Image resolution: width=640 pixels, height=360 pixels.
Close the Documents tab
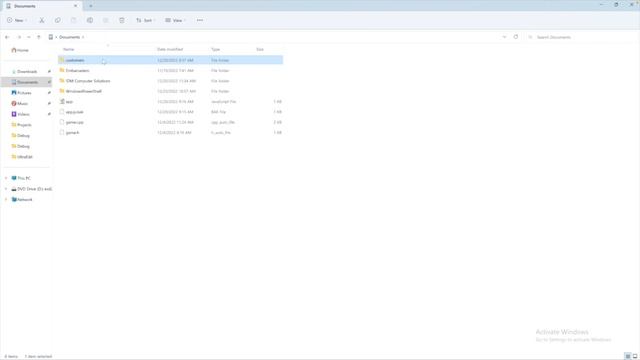75,6
